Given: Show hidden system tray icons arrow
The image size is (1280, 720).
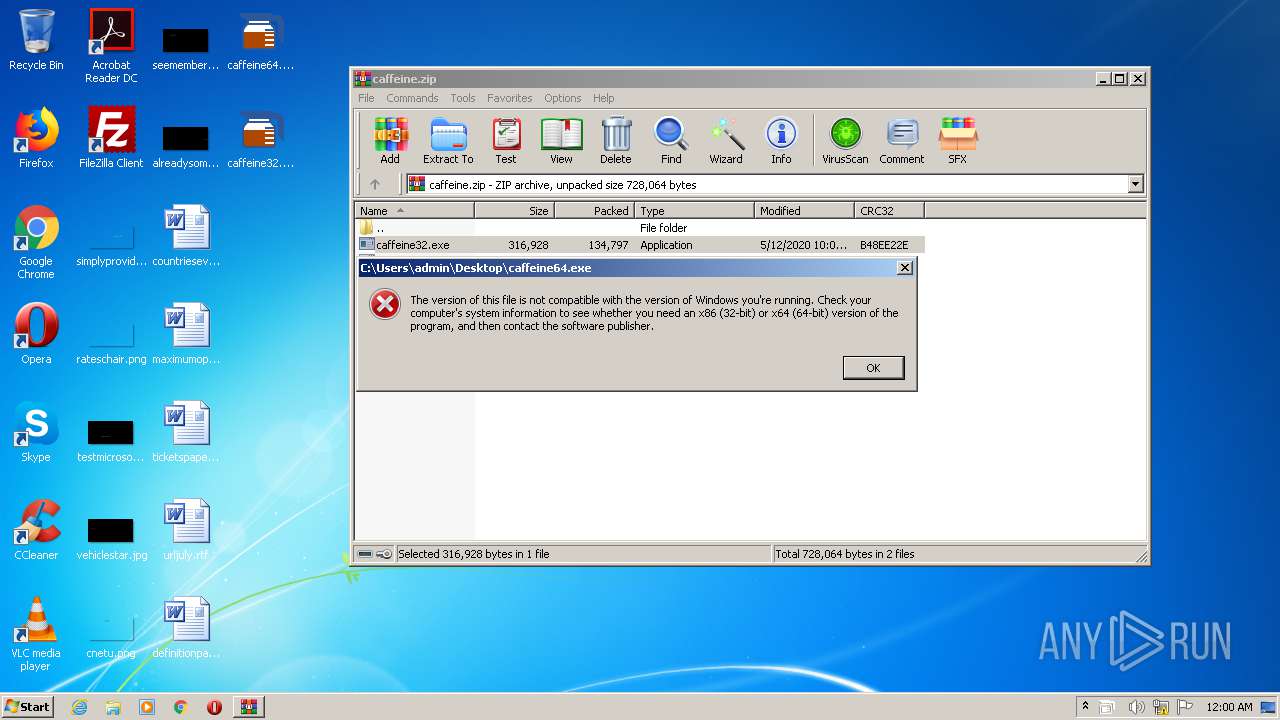Looking at the screenshot, I should [x=1085, y=706].
